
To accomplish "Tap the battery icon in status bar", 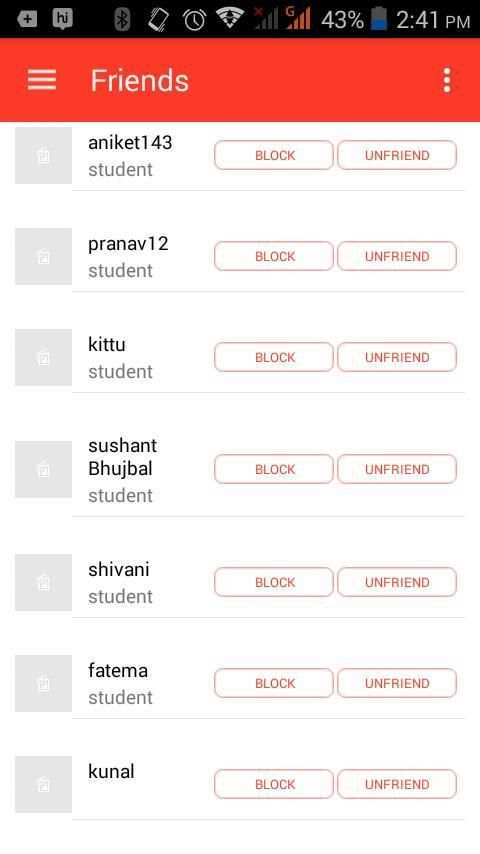I will [379, 19].
